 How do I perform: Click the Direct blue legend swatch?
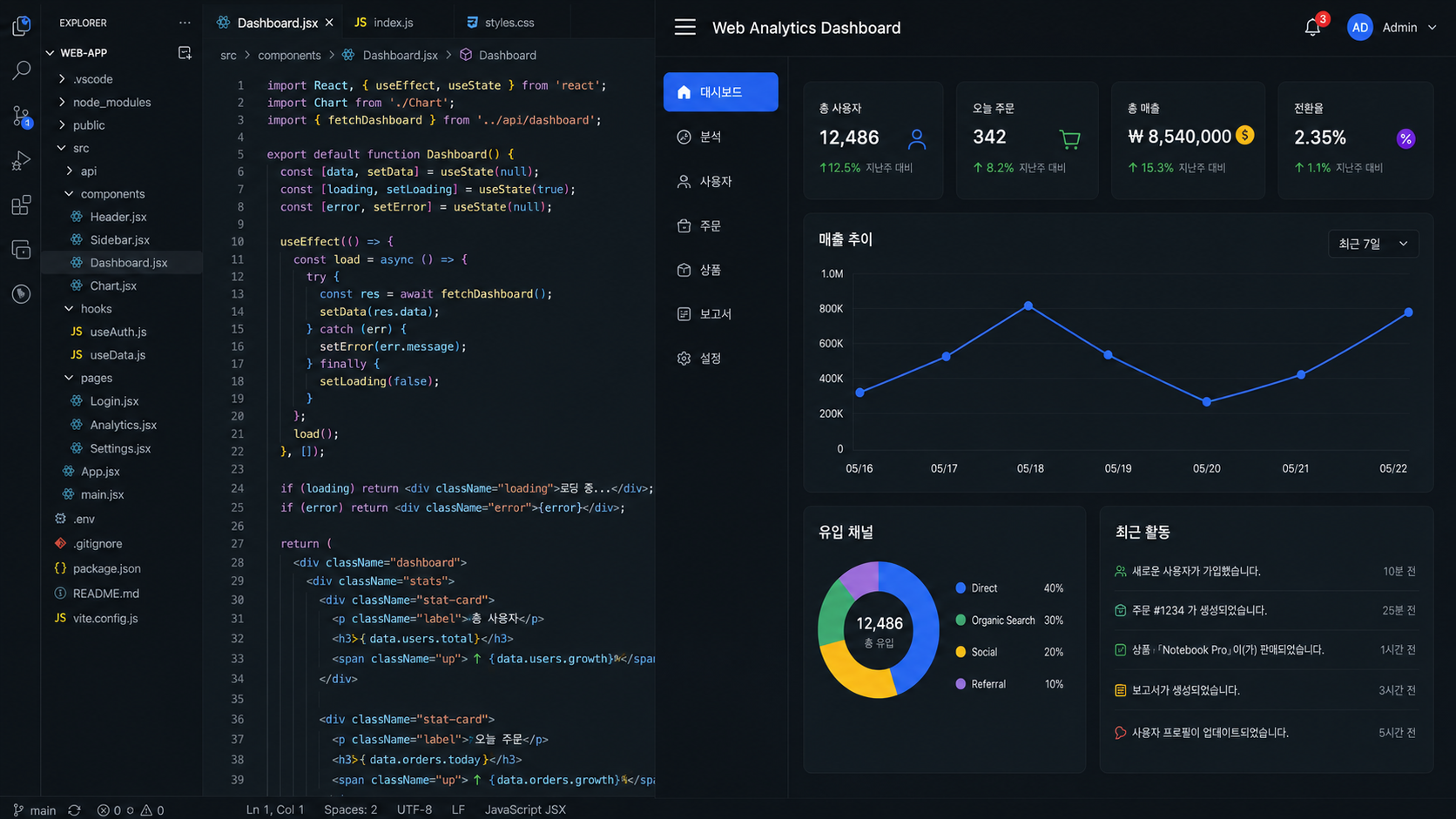(961, 588)
